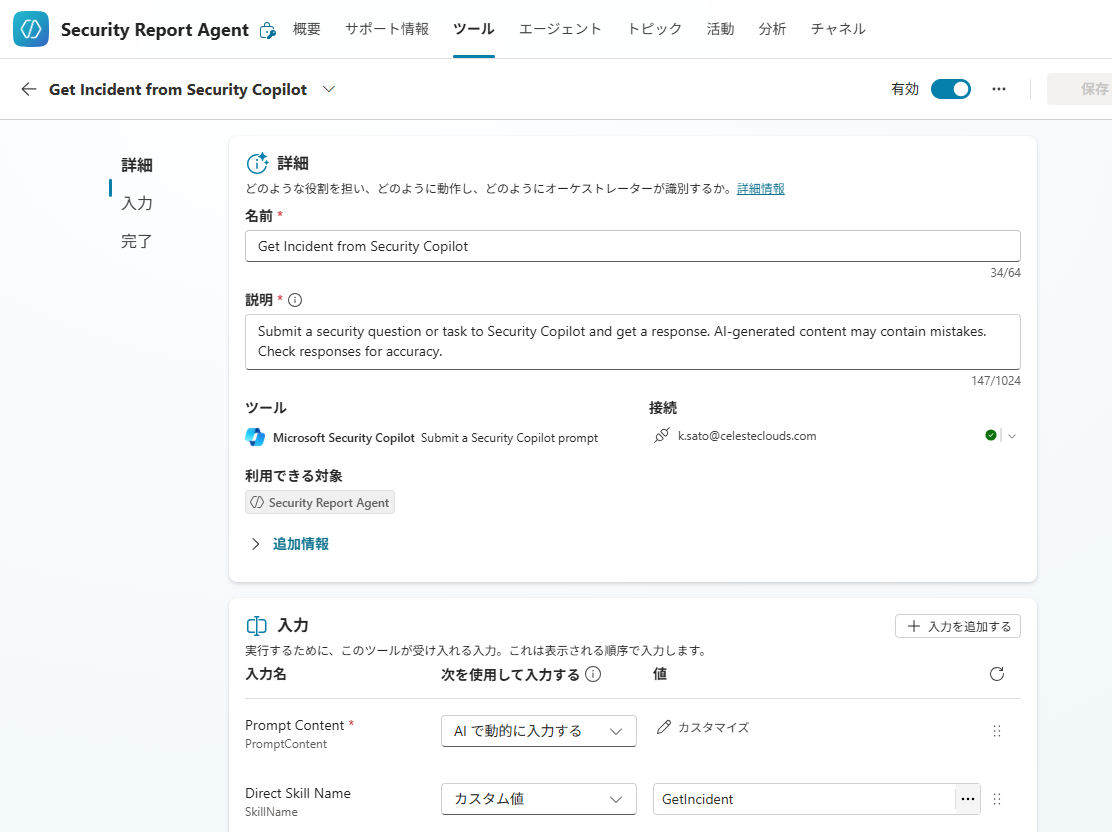Click the 'Submit a Security Copilot prompt' text

tap(509, 438)
